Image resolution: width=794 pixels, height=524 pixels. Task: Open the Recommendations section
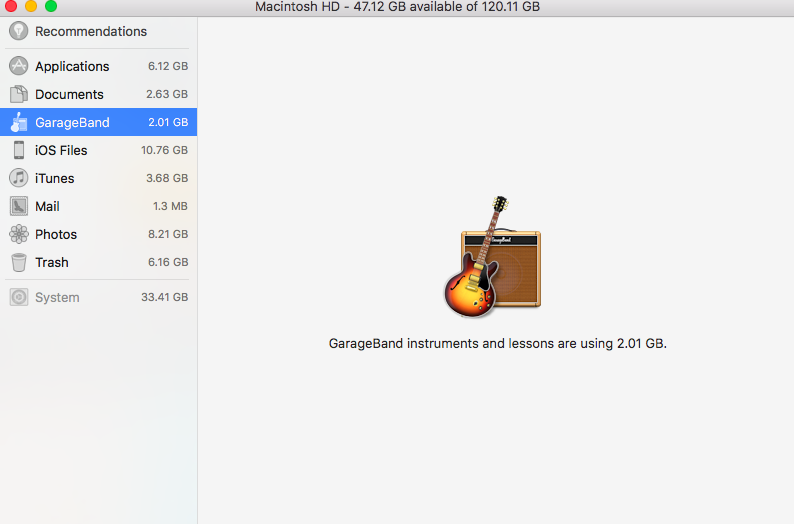[91, 31]
